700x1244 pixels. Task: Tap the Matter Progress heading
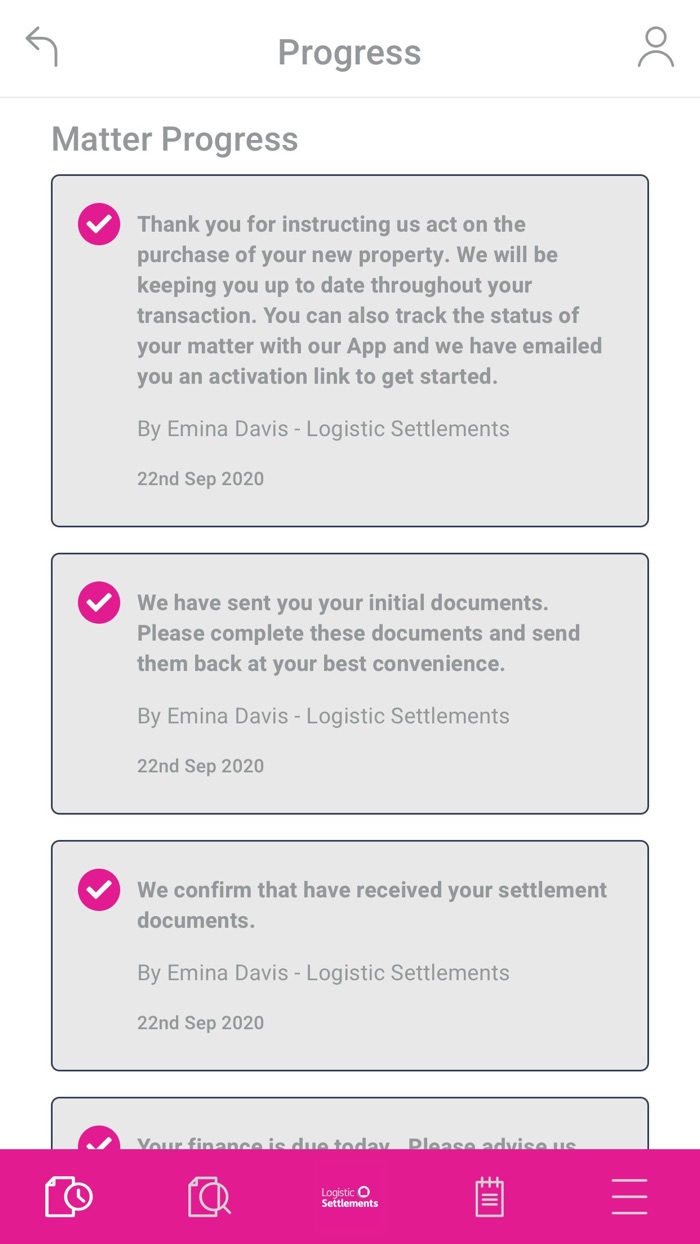[x=174, y=139]
